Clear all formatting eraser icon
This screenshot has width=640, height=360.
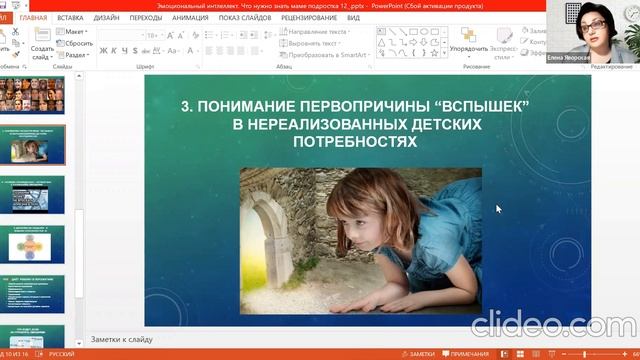point(196,36)
